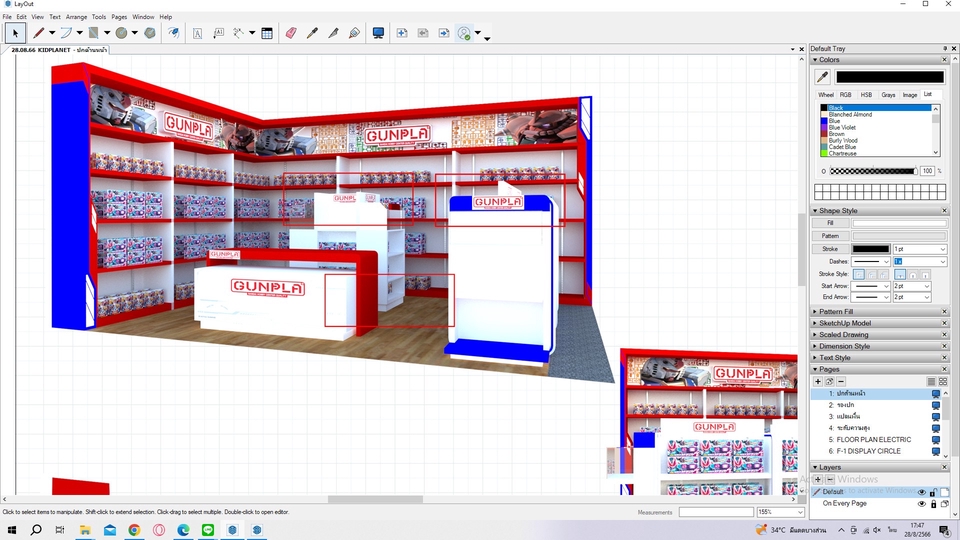The width and height of the screenshot is (960, 540).
Task: Open Line tool options dropdown arrow
Action: pyautogui.click(x=52, y=33)
